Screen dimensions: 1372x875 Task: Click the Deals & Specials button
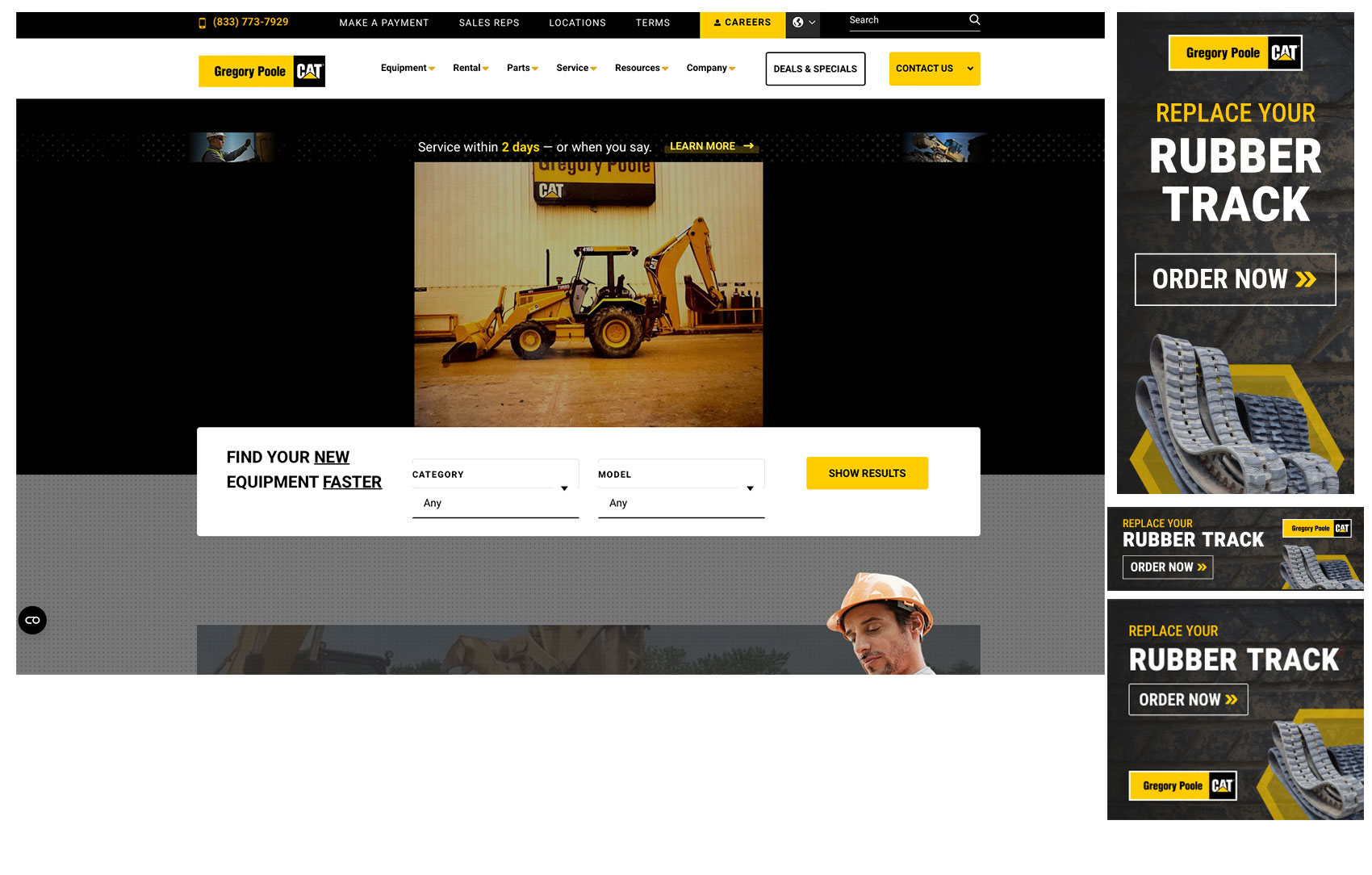[815, 69]
